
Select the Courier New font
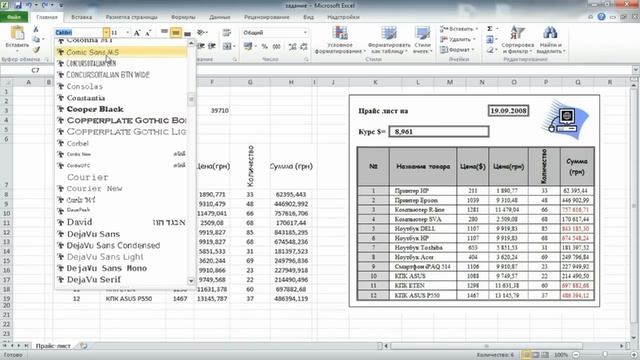click(x=121, y=189)
